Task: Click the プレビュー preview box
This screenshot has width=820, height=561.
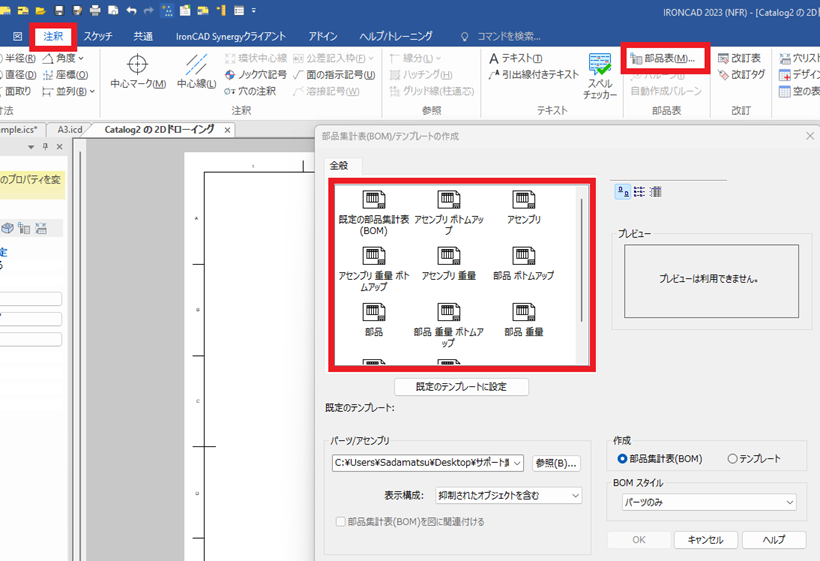Action: pos(711,281)
